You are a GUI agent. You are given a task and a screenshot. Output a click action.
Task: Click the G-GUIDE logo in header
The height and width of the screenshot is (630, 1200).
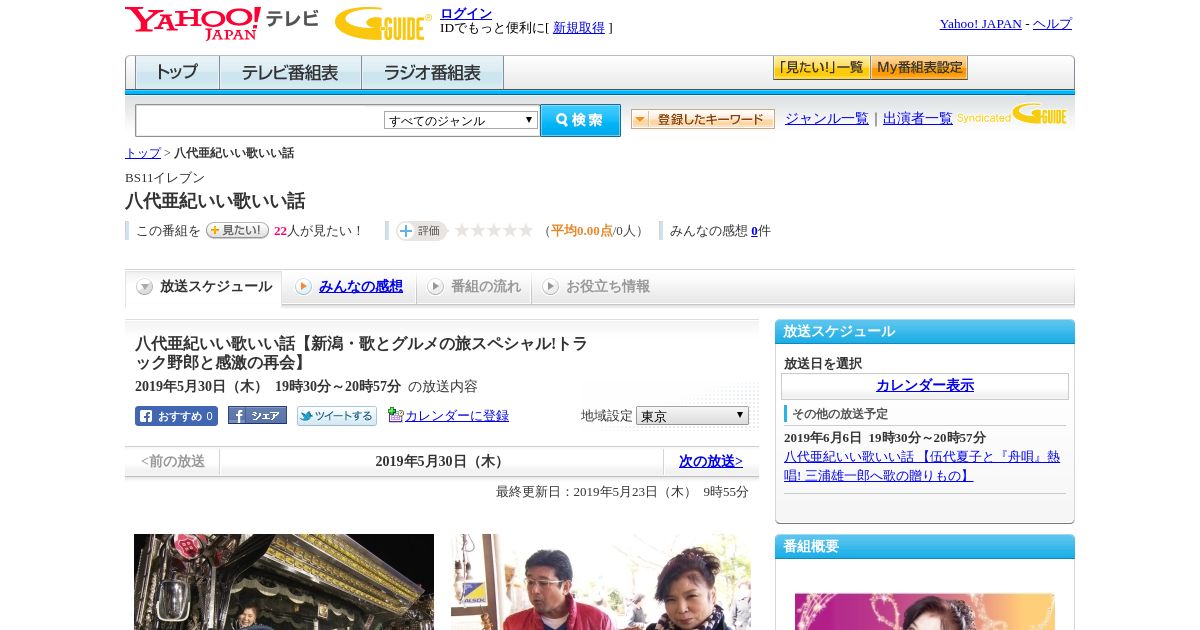tap(383, 24)
